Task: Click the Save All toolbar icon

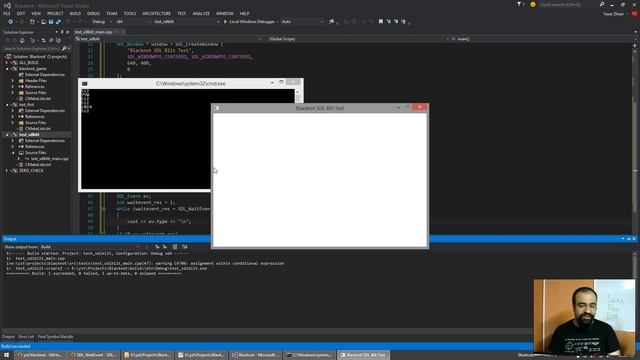Action: pos(58,22)
